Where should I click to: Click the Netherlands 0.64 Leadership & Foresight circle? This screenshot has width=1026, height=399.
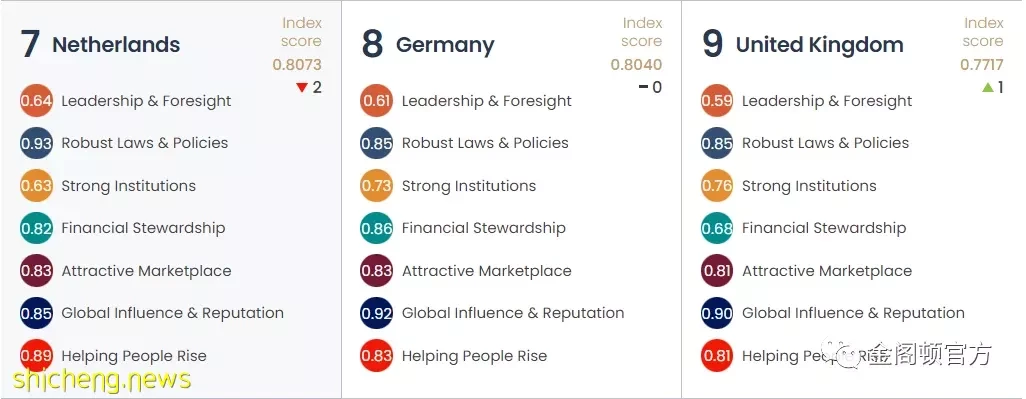coord(36,101)
